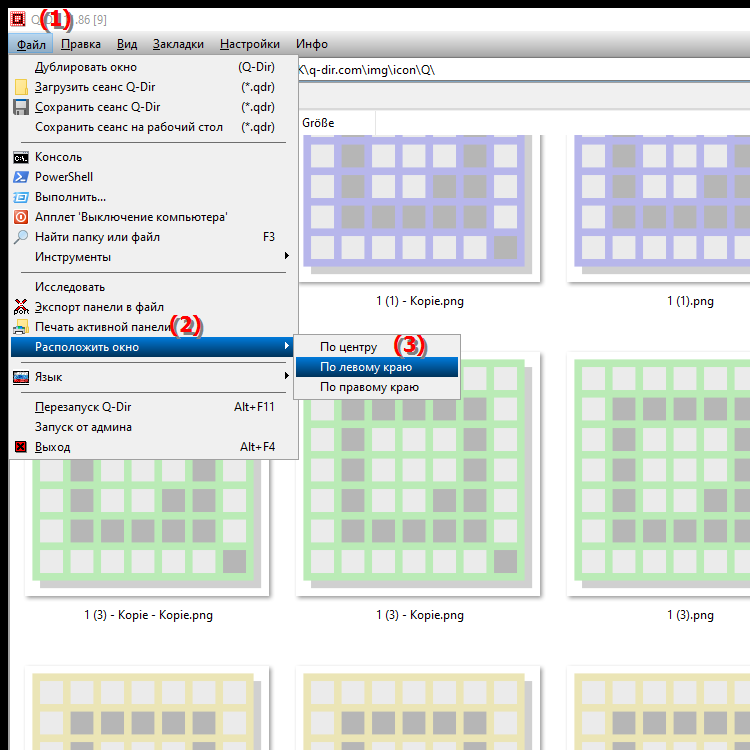Click the red X icon beside Выход
The width and height of the screenshot is (750, 750).
point(21,447)
